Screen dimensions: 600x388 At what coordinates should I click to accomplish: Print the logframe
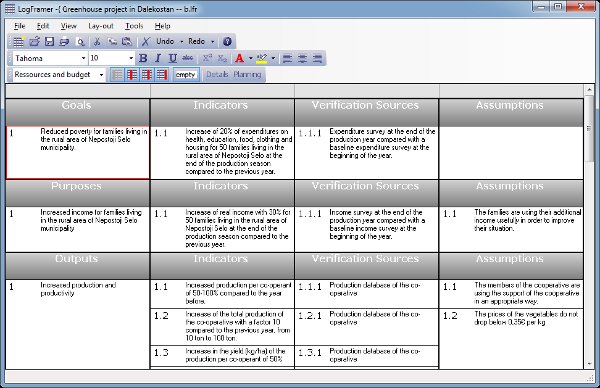coord(64,41)
